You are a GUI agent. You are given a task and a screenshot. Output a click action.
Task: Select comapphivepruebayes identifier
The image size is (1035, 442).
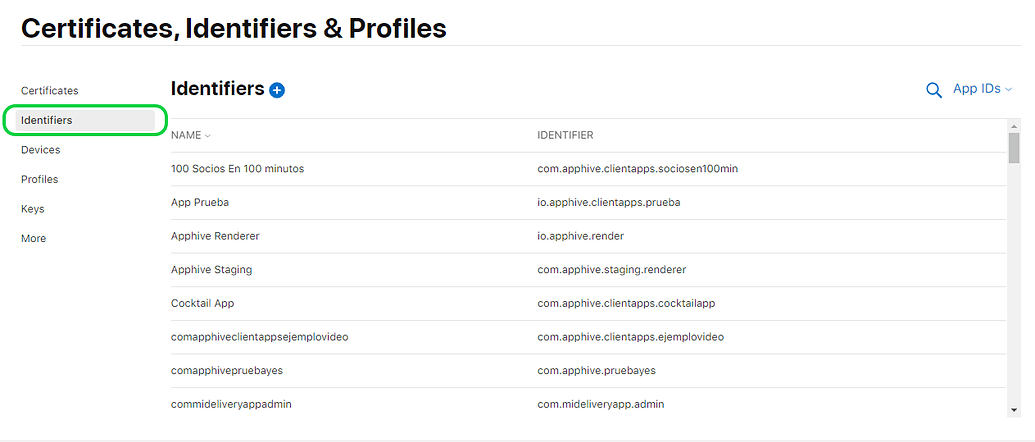(586, 371)
